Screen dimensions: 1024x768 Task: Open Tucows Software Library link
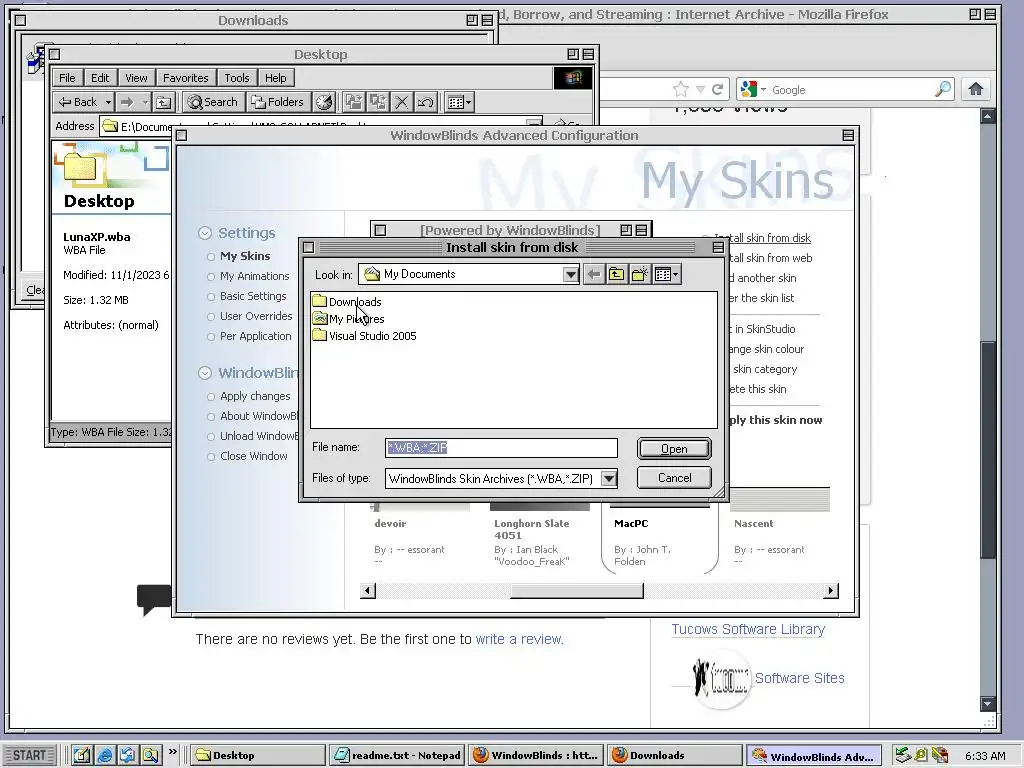(x=748, y=630)
